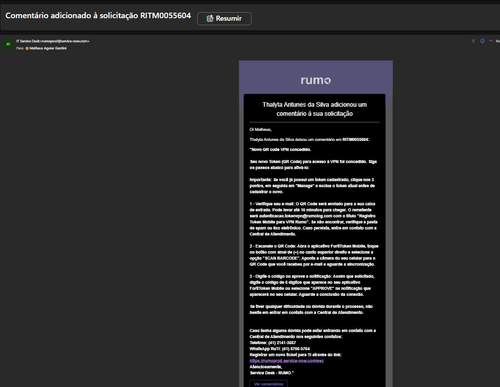
Task: Click the greeting 'Oi Matheus,'
Action: 260,129
